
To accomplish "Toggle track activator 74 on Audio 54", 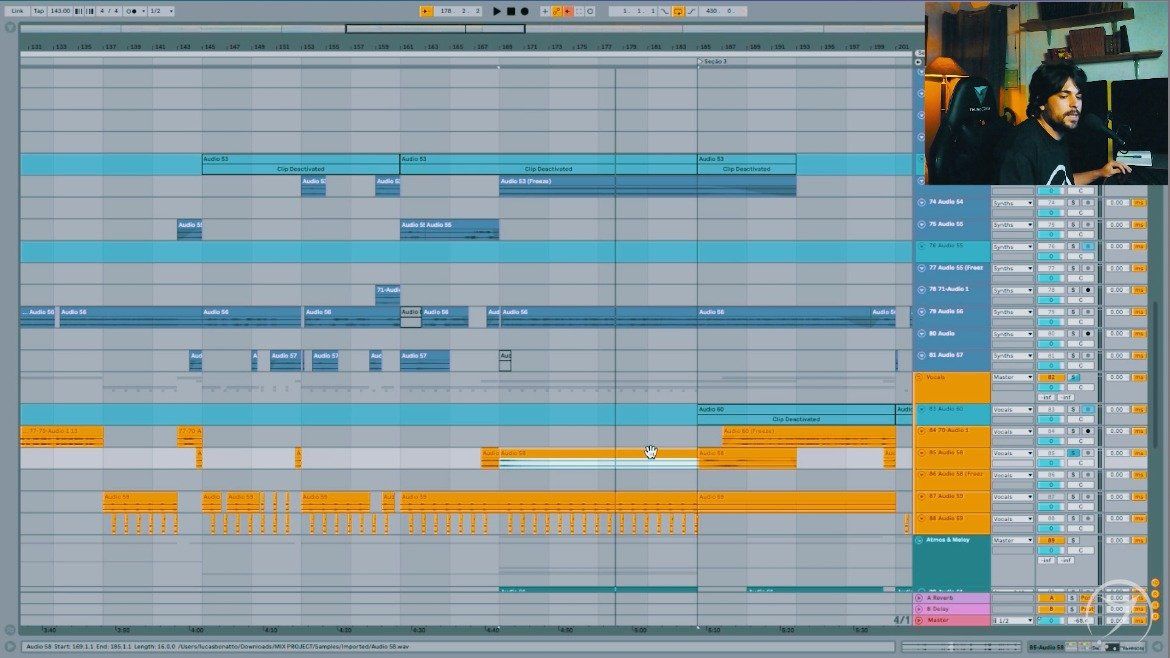I will tap(1051, 203).
